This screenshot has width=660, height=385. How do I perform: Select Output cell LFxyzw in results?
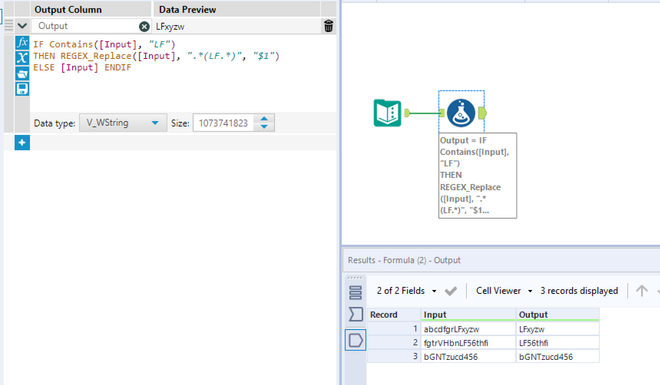558,329
